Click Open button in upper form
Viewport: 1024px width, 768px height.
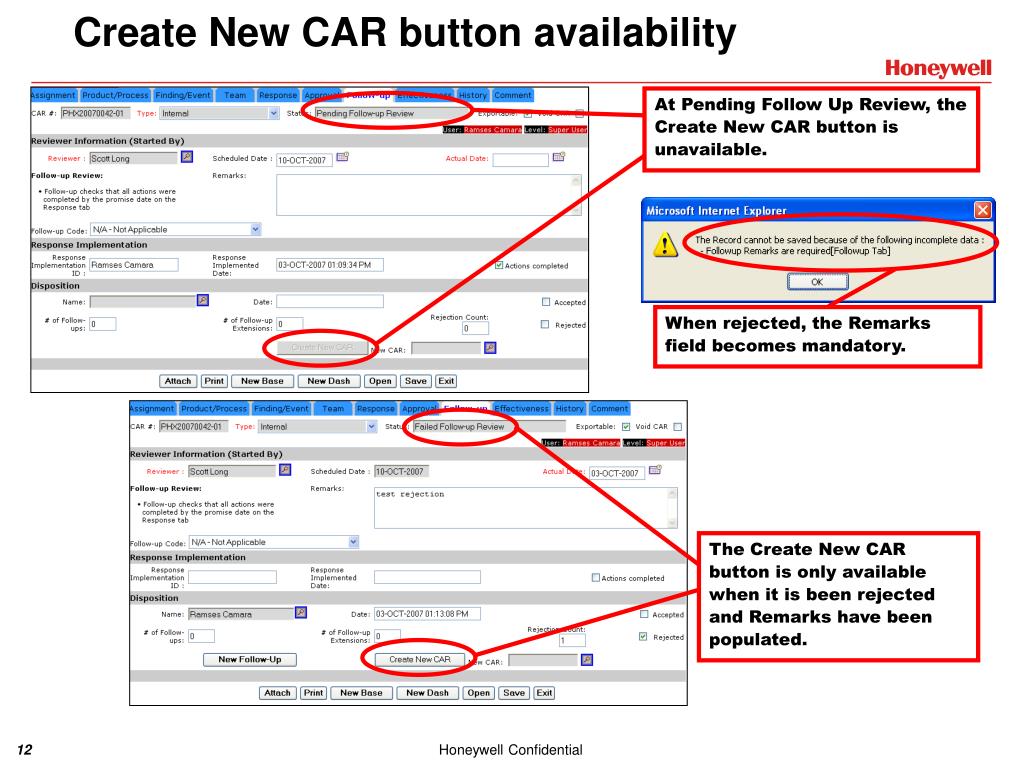coord(380,381)
